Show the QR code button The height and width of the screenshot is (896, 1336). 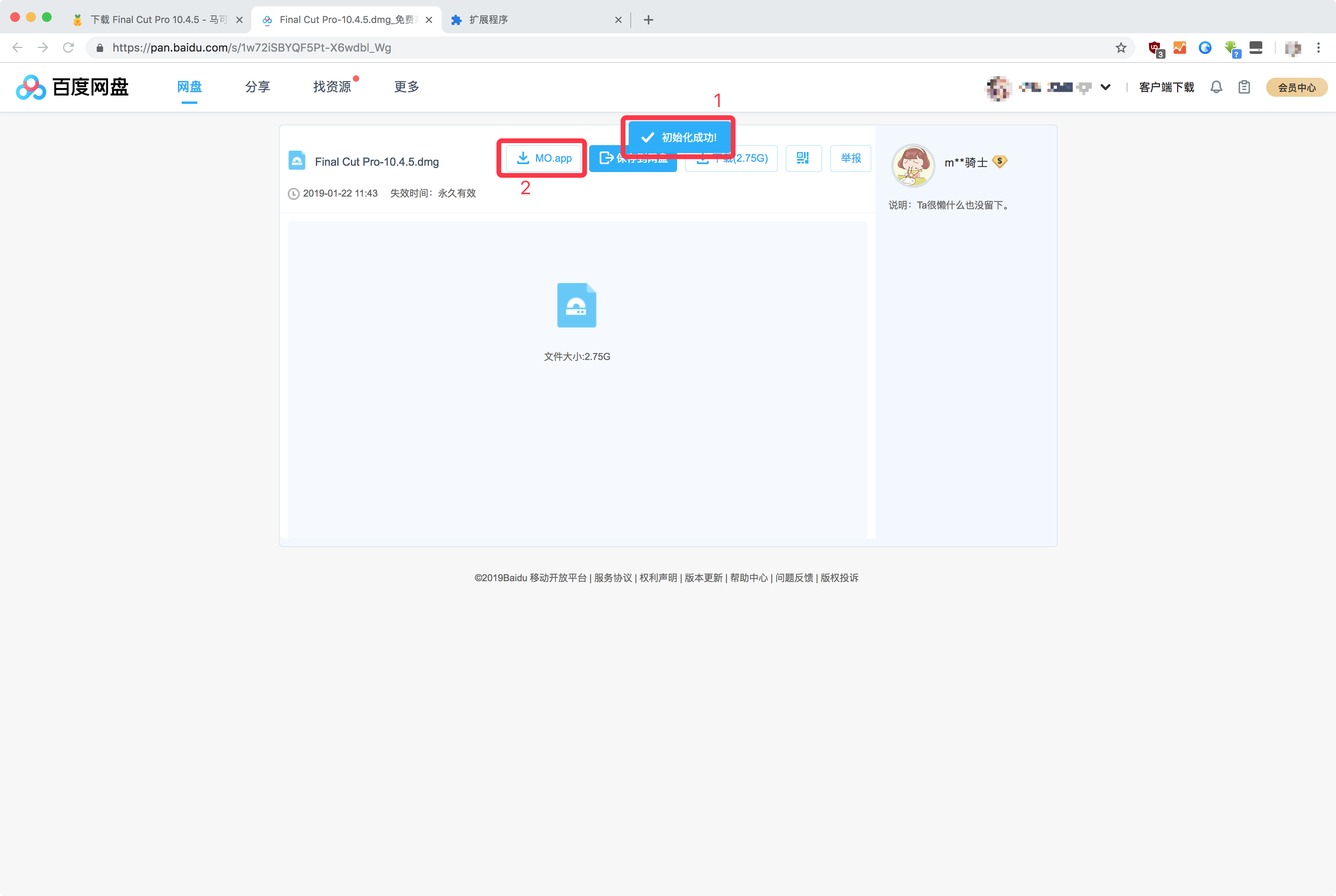point(804,158)
